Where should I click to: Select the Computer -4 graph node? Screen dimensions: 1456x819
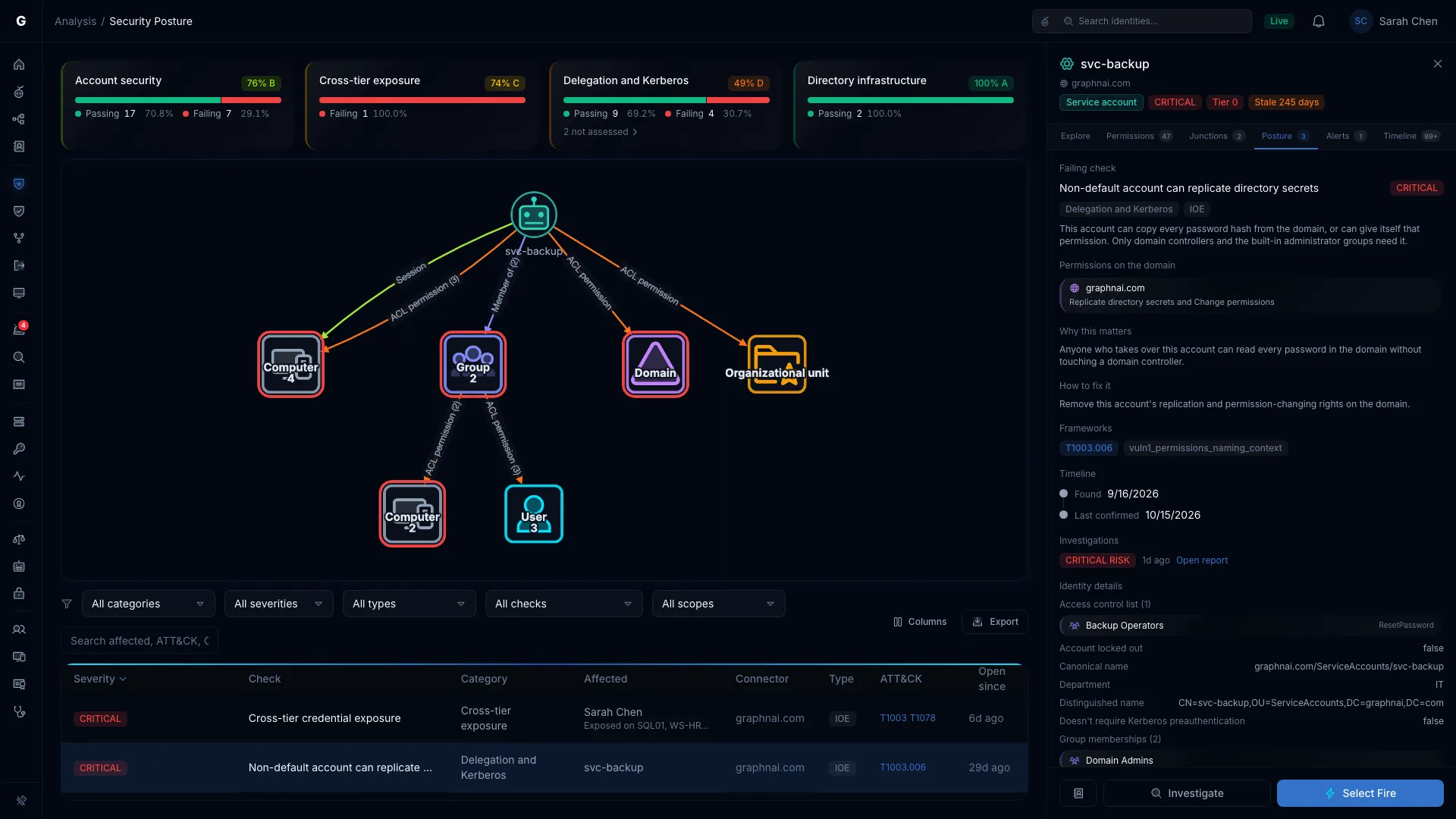(x=291, y=364)
